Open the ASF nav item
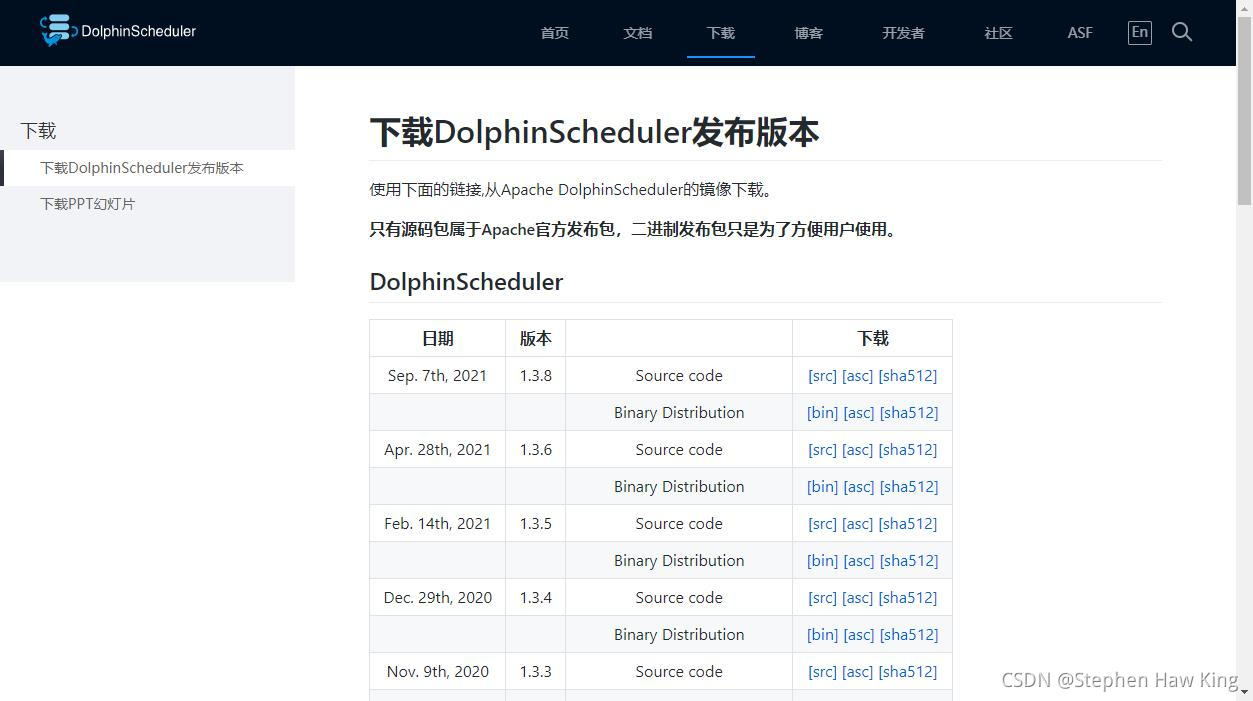1253x701 pixels. point(1080,33)
